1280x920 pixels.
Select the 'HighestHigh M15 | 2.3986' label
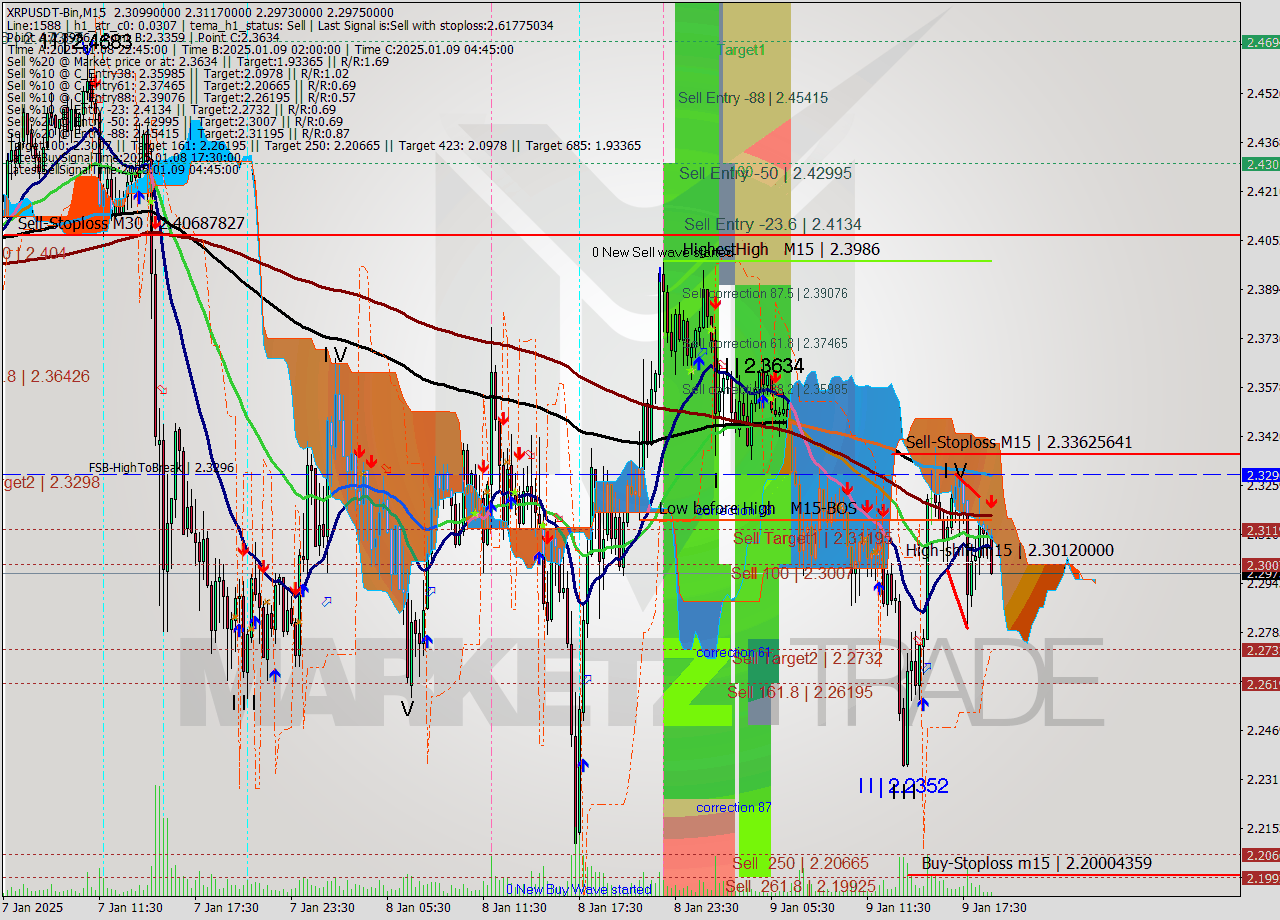pyautogui.click(x=781, y=249)
